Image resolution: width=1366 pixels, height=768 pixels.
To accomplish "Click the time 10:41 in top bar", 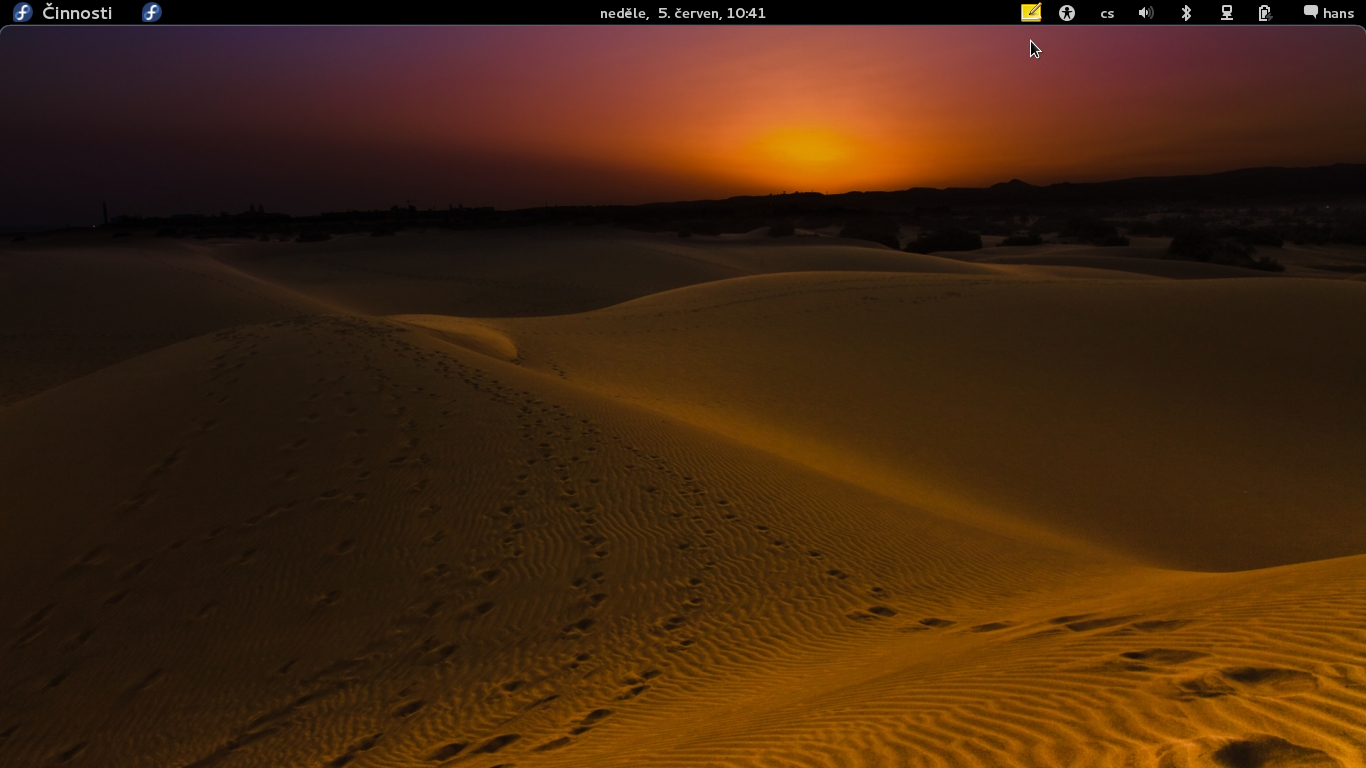I will (x=746, y=13).
